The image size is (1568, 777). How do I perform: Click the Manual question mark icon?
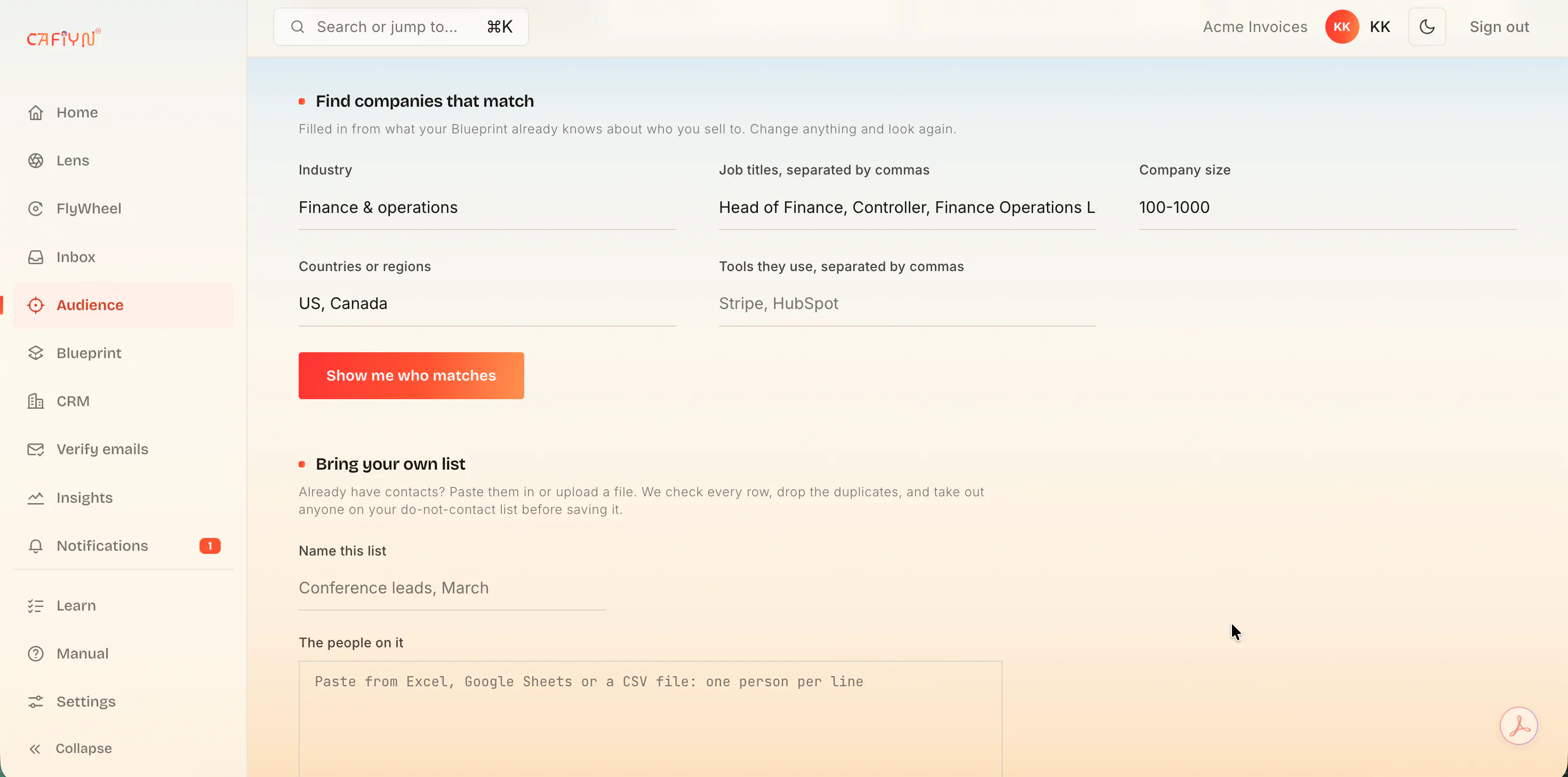pyautogui.click(x=36, y=654)
